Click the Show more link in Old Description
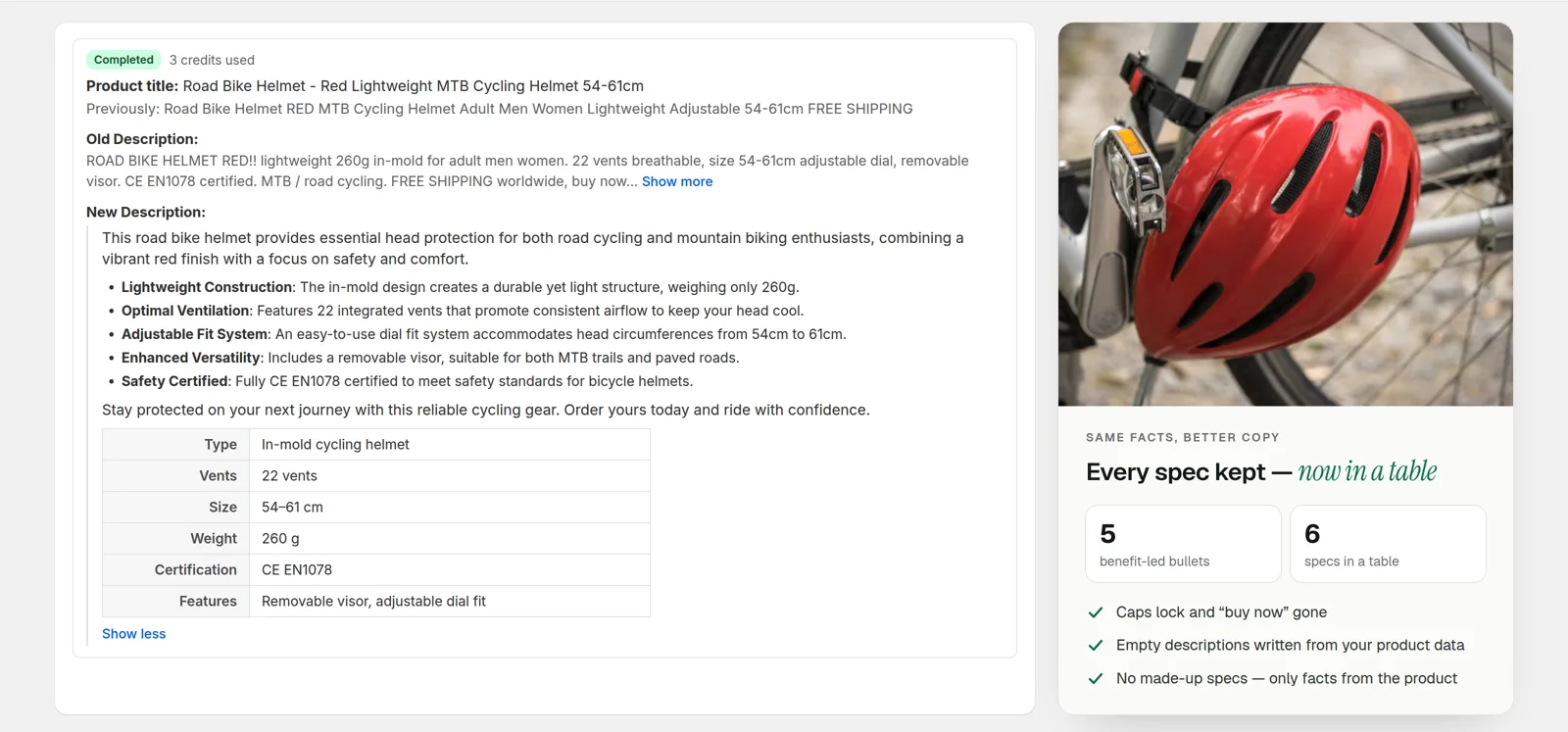Image resolution: width=1568 pixels, height=732 pixels. pyautogui.click(x=677, y=181)
